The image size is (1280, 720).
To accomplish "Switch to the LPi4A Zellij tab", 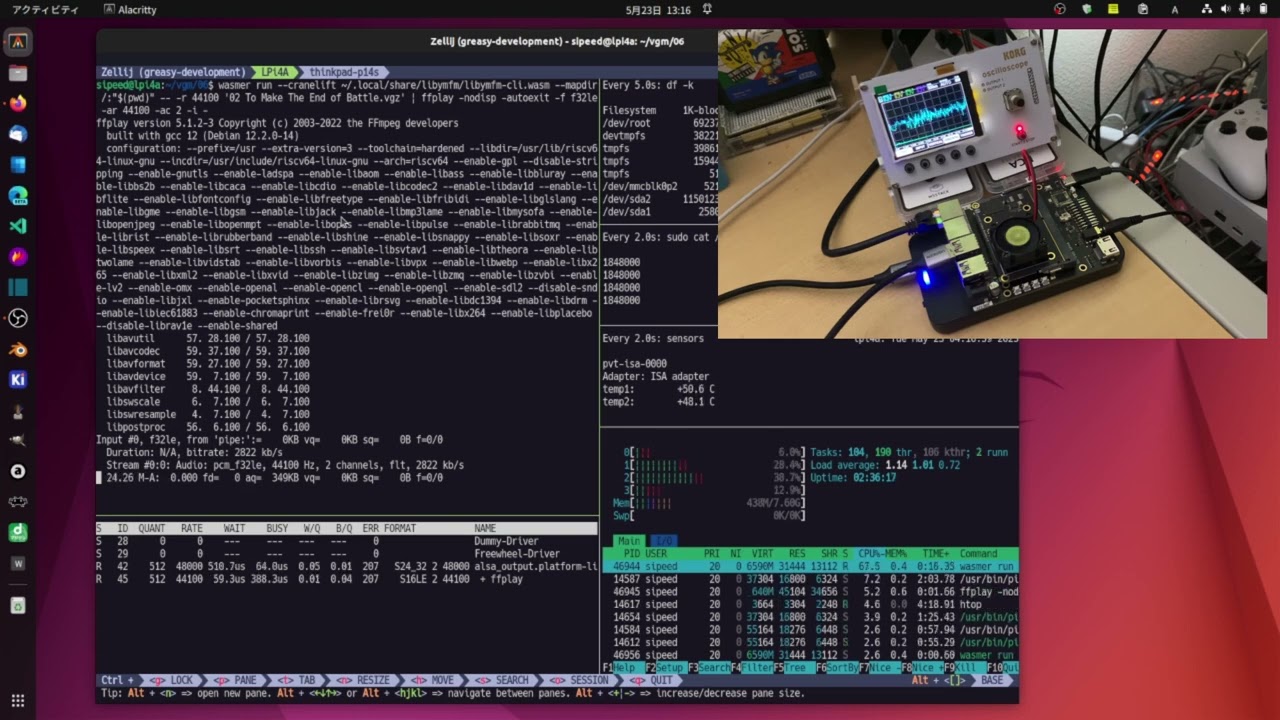I will click(x=275, y=72).
